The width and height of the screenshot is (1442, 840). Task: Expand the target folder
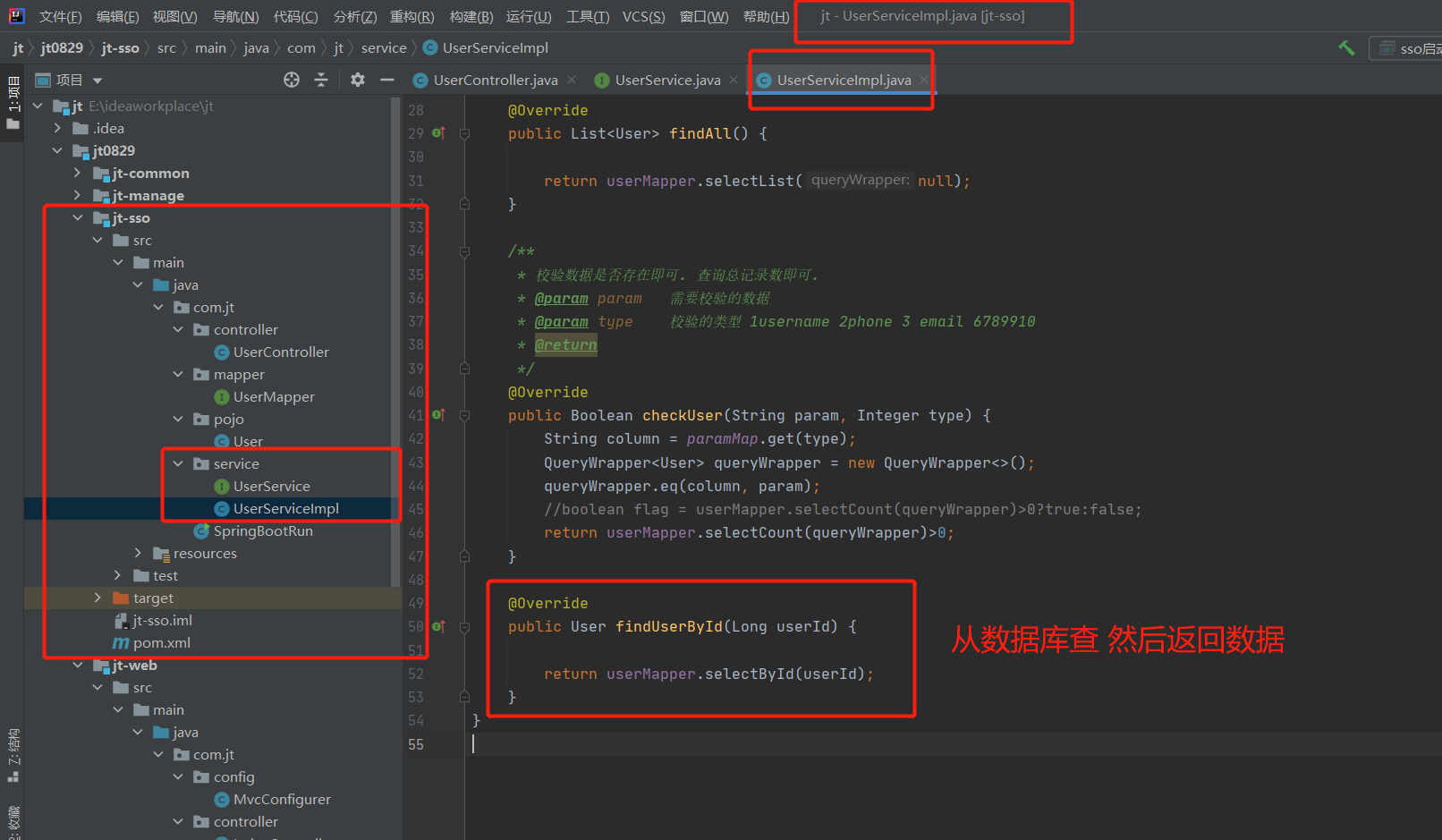click(x=98, y=598)
